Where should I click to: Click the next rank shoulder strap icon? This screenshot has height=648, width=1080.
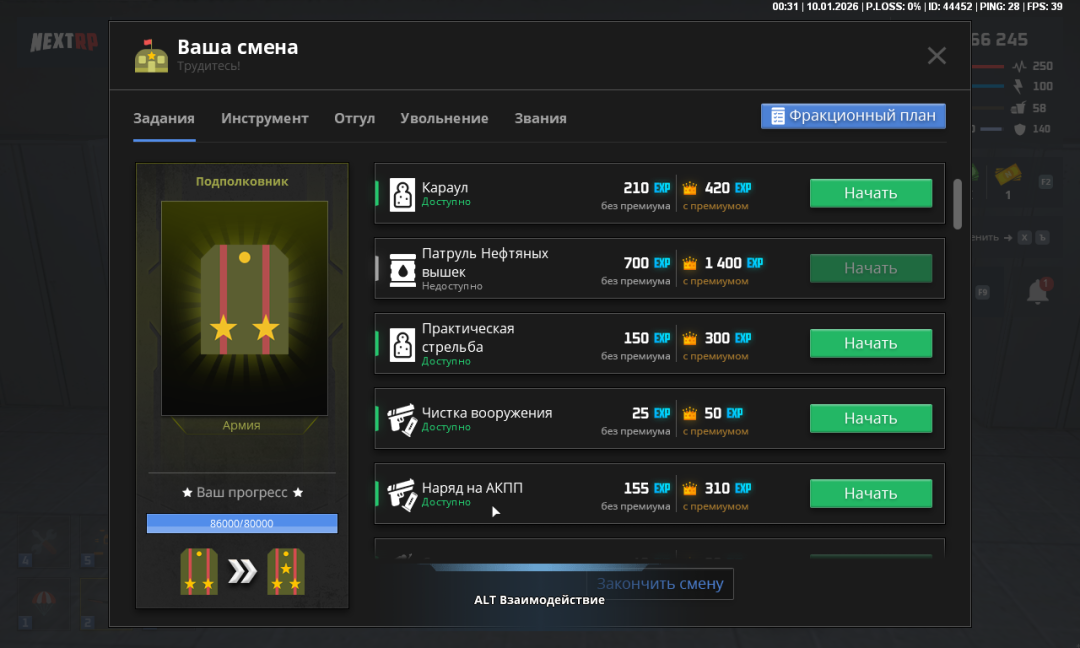(x=286, y=572)
